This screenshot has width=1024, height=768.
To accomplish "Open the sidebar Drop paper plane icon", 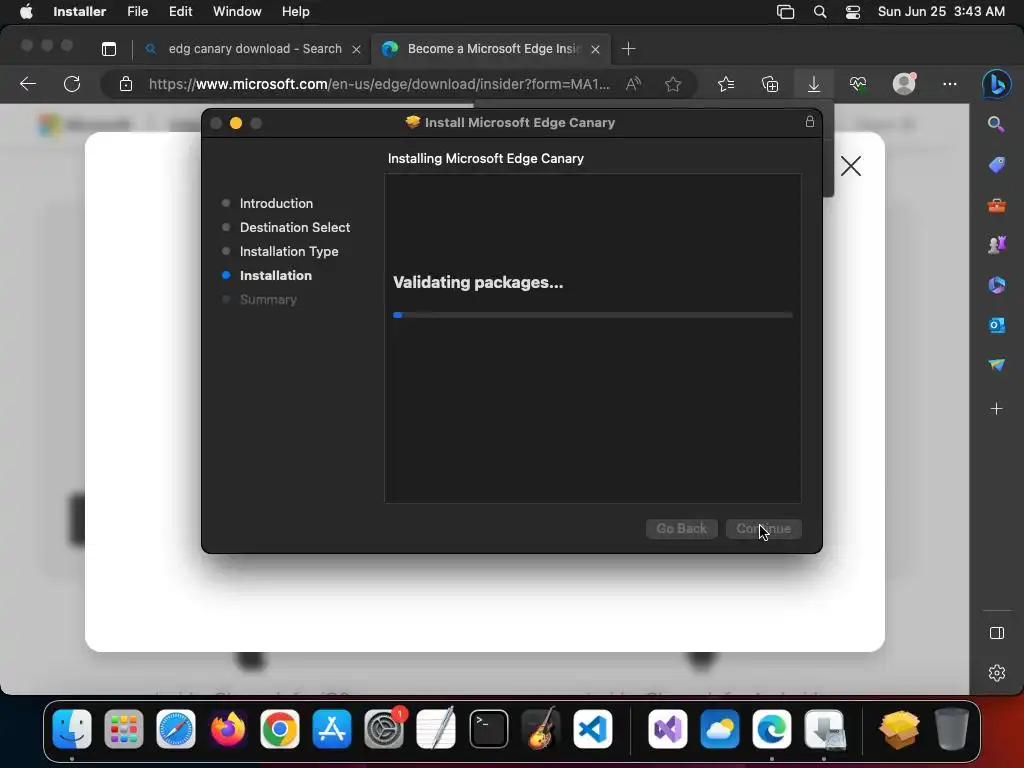I will click(997, 364).
